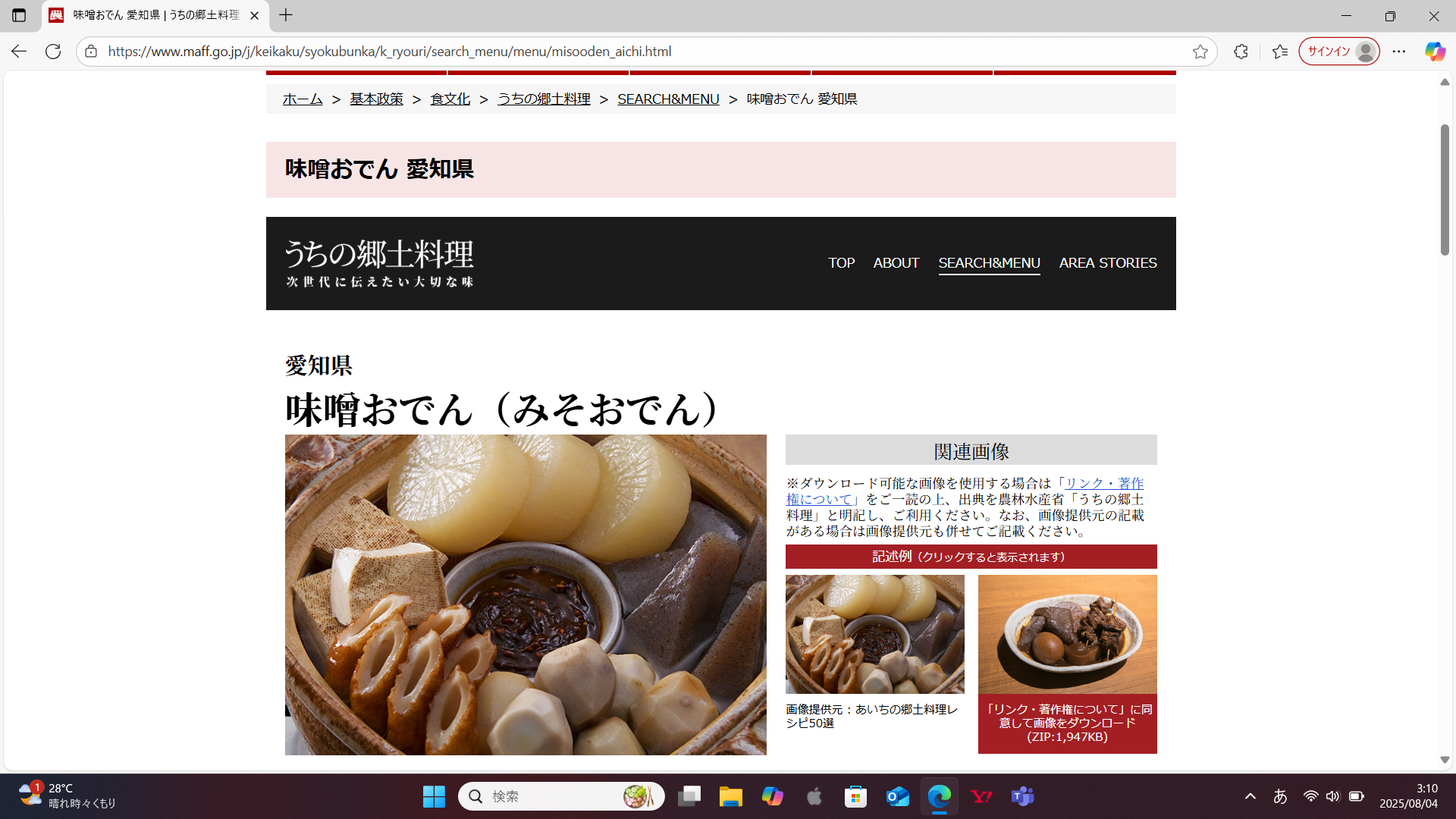This screenshot has width=1456, height=819.
Task: Open the SEARCH&MENU breadcrumb link
Action: (668, 99)
